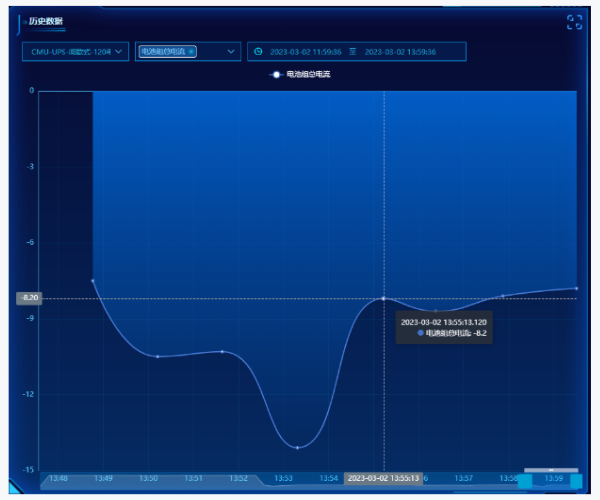
Task: Click the chevron of the CMU-UPS selector
Action: (120, 51)
